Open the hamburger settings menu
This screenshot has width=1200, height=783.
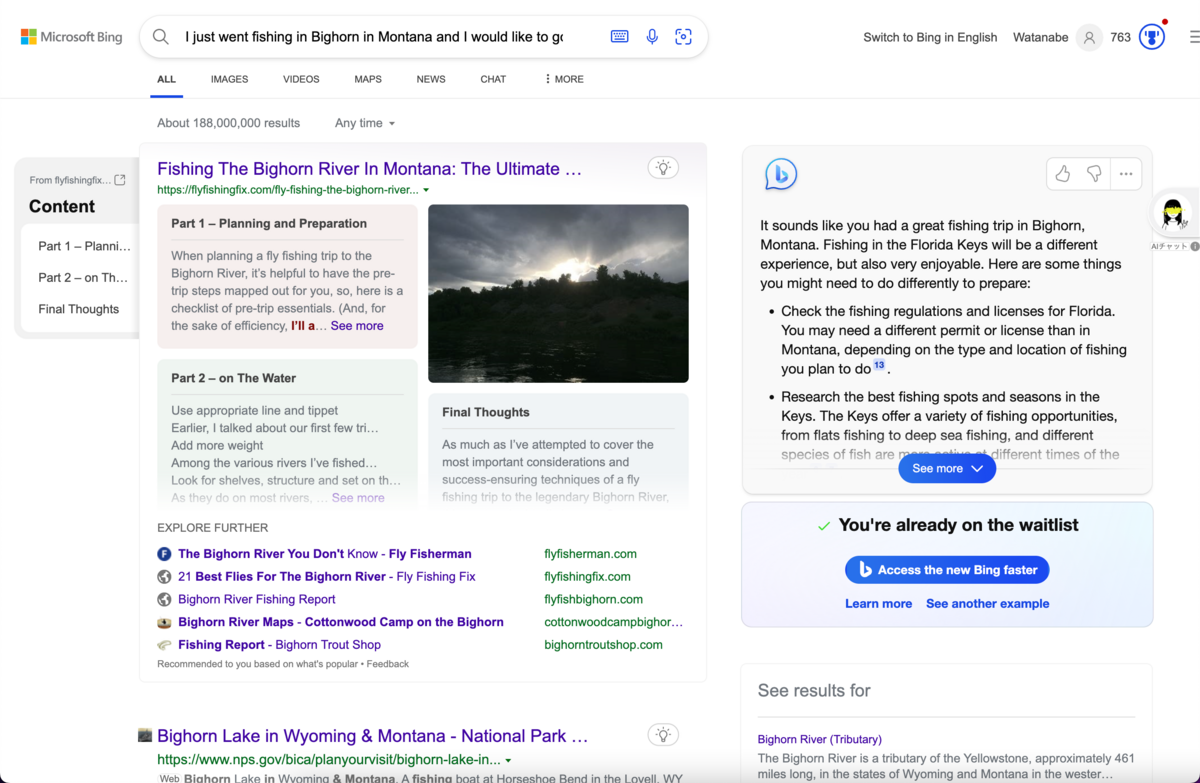click(x=1193, y=37)
